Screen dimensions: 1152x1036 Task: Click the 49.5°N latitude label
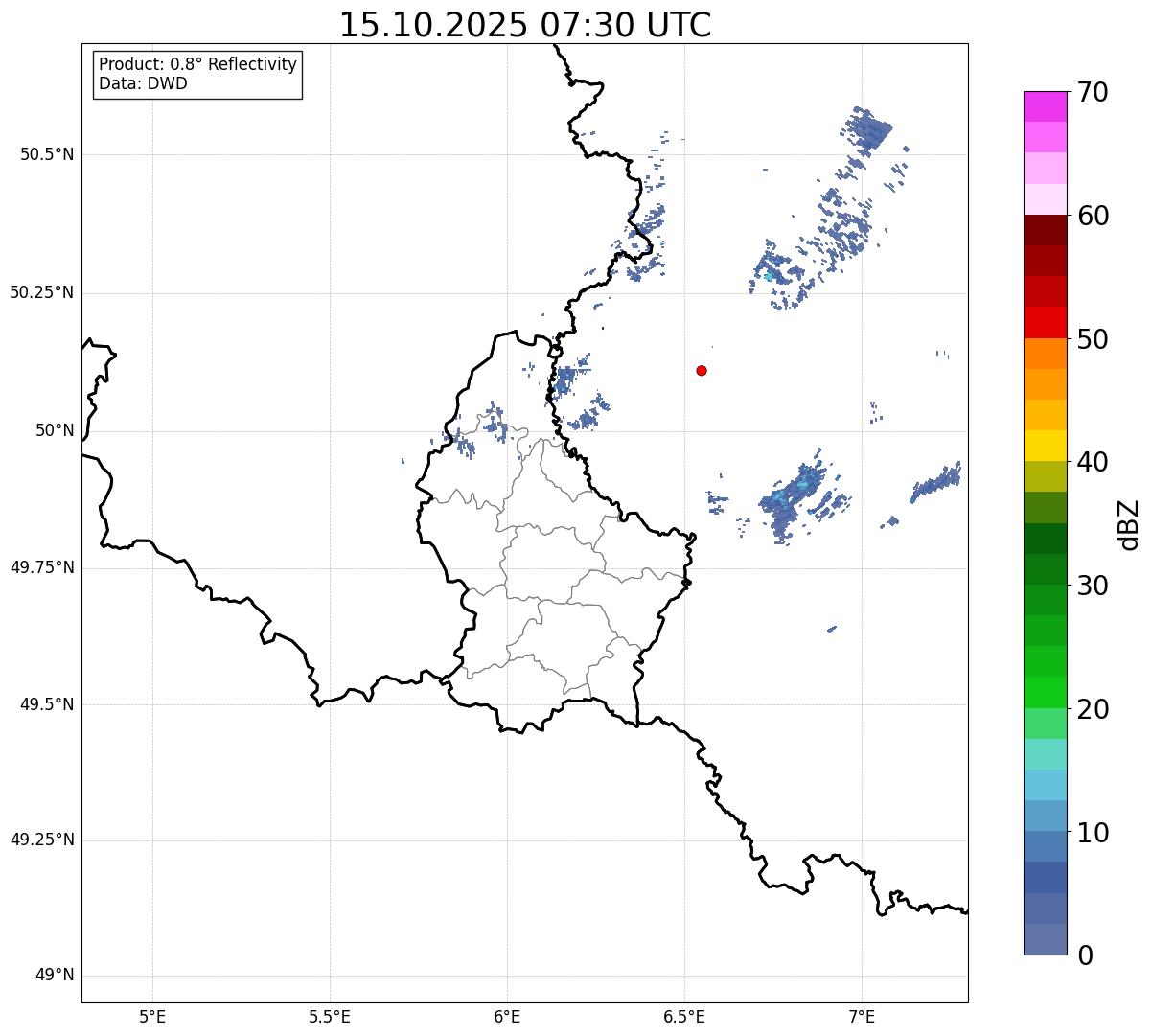click(x=47, y=704)
